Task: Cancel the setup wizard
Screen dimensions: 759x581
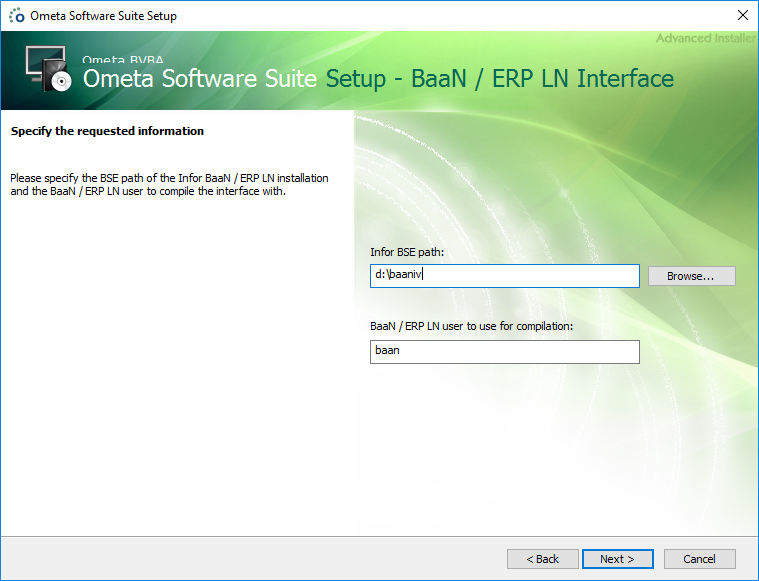Action: point(699,559)
